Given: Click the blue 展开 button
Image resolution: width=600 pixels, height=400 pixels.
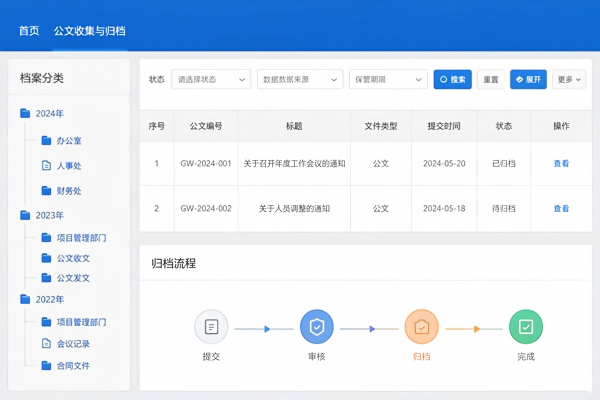Looking at the screenshot, I should click(x=528, y=79).
